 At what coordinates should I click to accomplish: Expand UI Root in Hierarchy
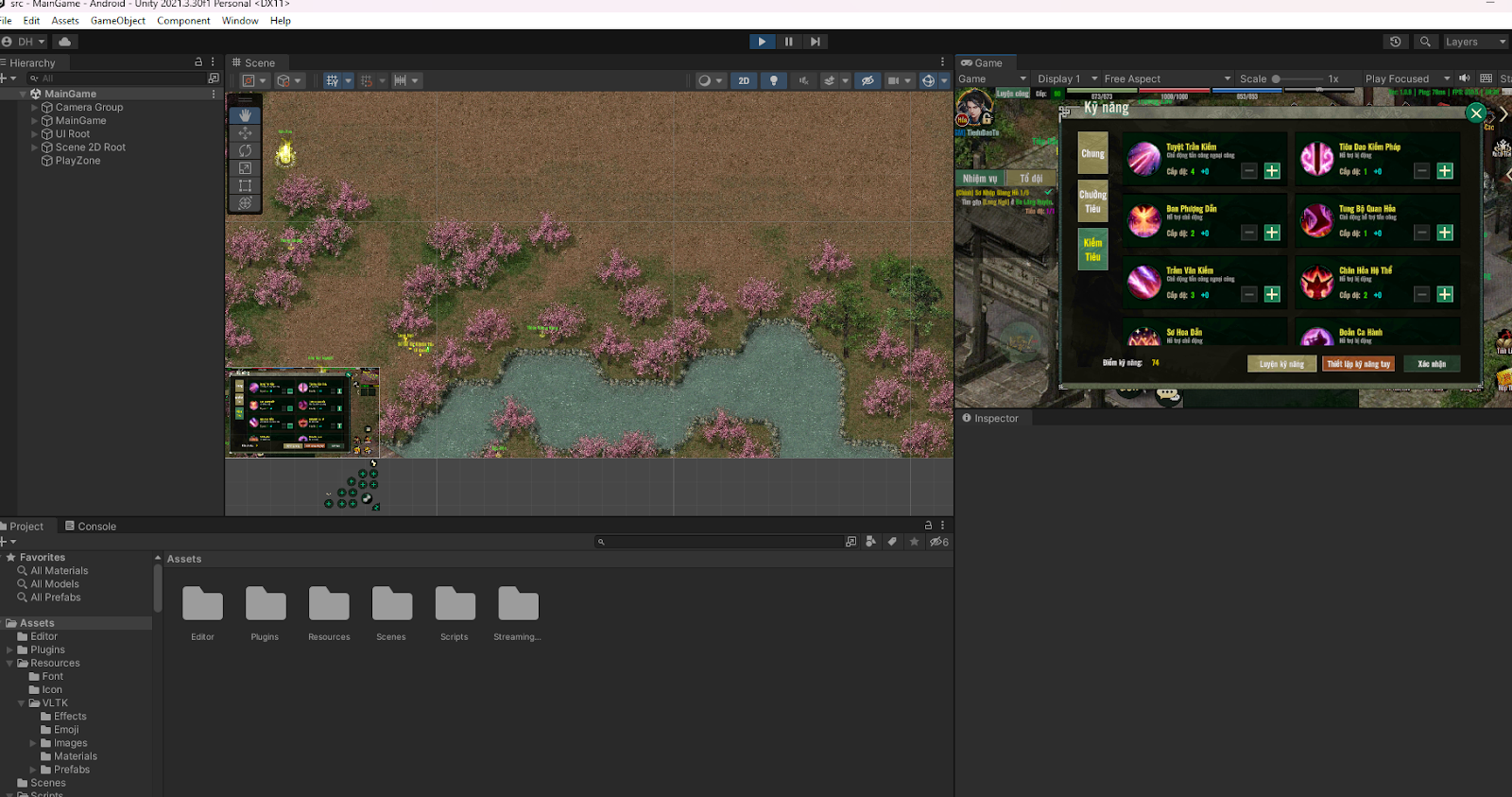(x=35, y=133)
